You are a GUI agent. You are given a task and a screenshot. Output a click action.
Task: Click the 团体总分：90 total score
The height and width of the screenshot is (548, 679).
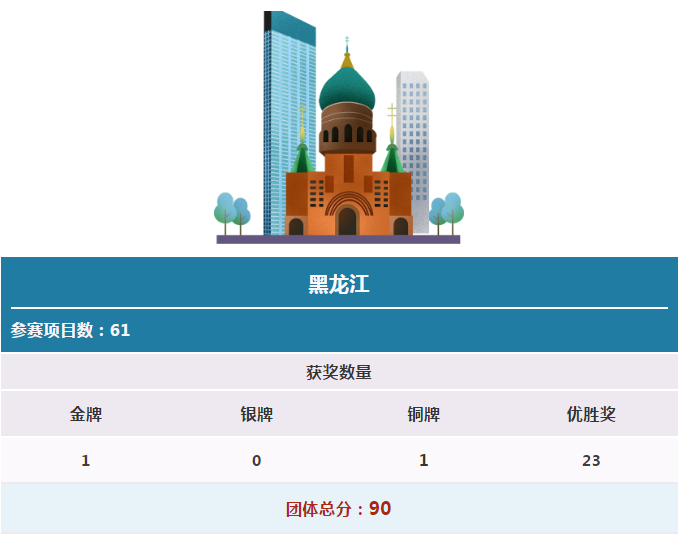pyautogui.click(x=339, y=509)
